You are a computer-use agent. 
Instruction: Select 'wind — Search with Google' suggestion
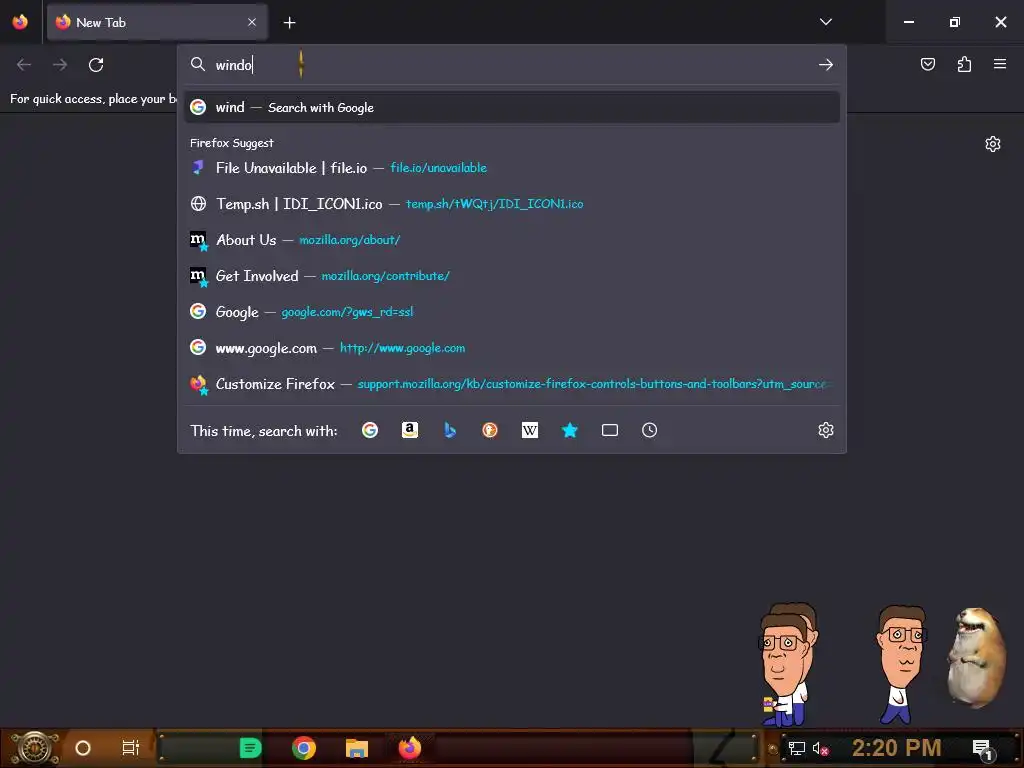tap(512, 107)
